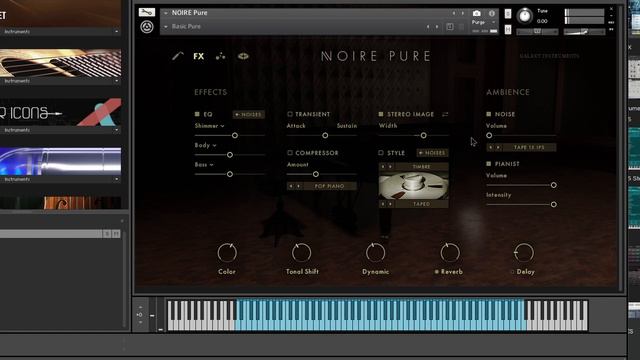Select previous noise type before TAPE 15 IPS
This screenshot has width=640, height=360.
[x=491, y=147]
